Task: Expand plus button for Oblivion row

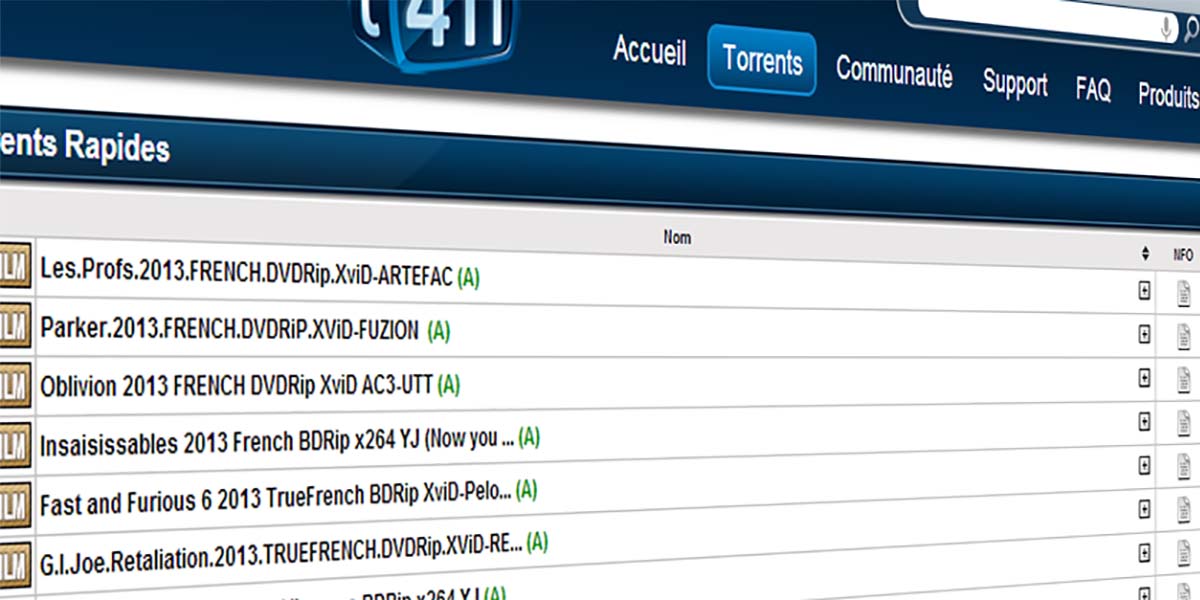Action: click(x=1145, y=378)
